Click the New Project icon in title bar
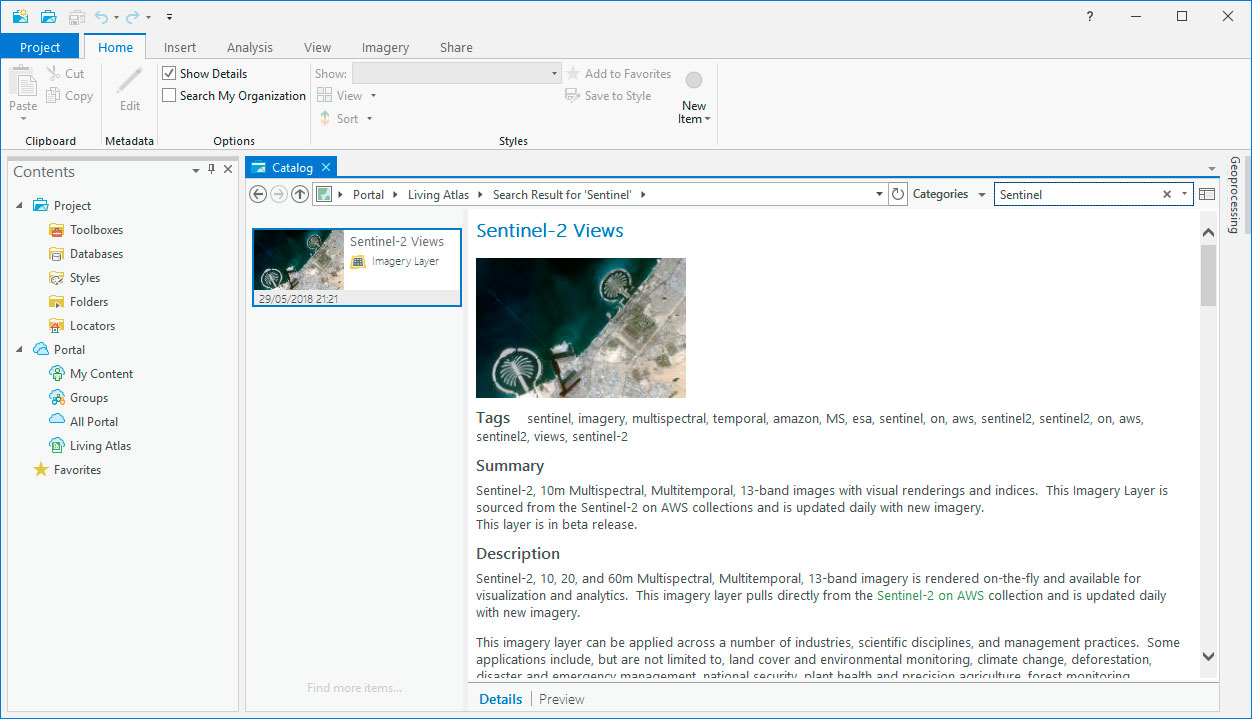Screen dimensions: 1252x719 (20, 16)
